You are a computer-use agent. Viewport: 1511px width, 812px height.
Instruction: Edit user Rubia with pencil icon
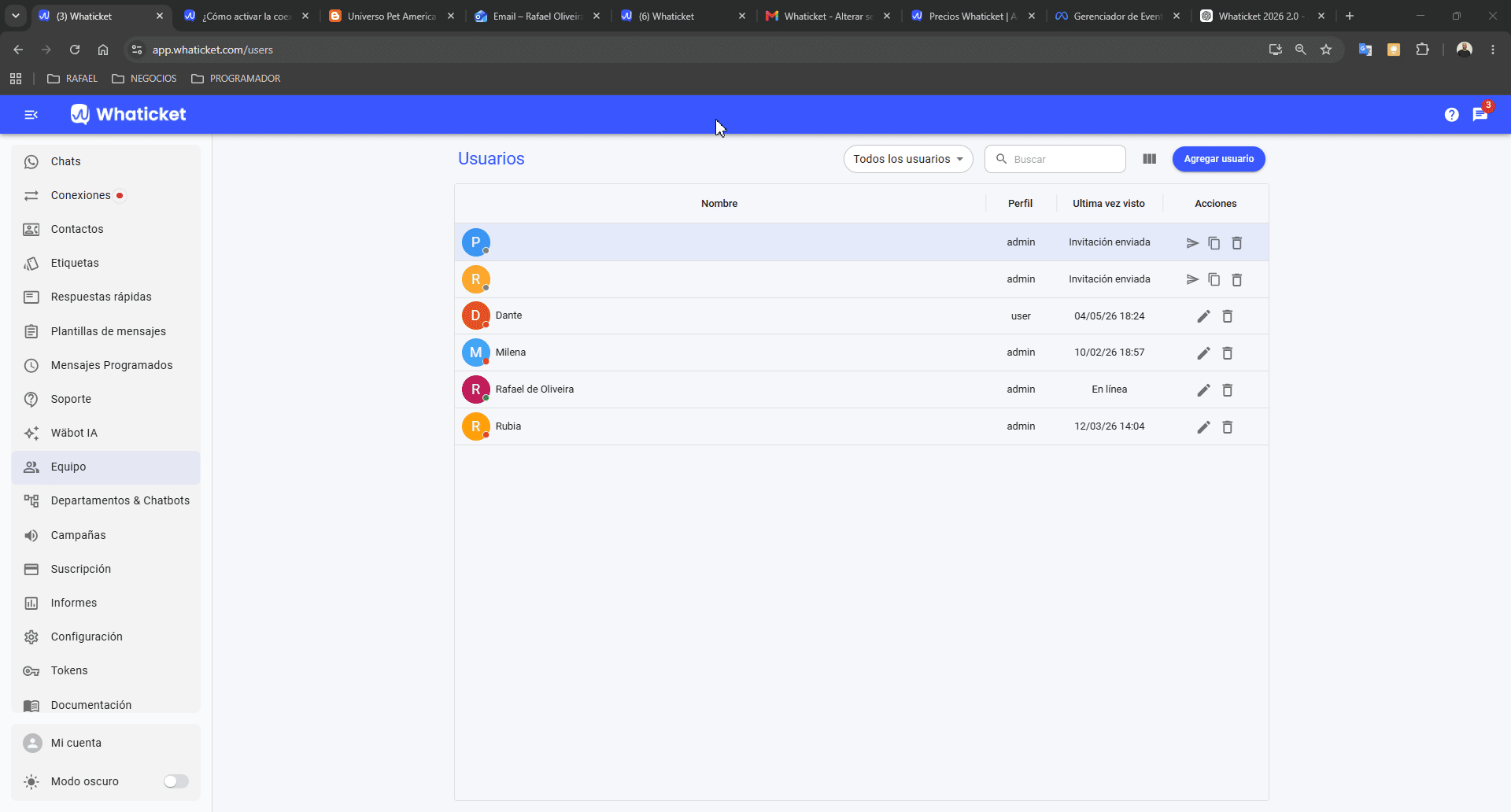[1203, 427]
